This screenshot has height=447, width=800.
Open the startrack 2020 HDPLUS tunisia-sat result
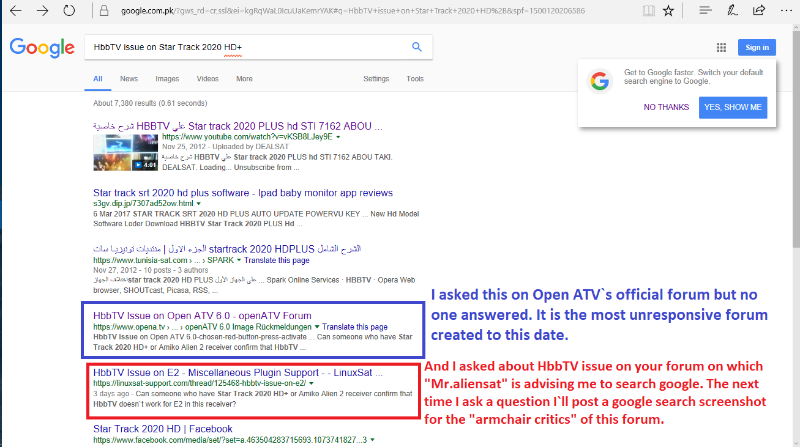tap(227, 249)
